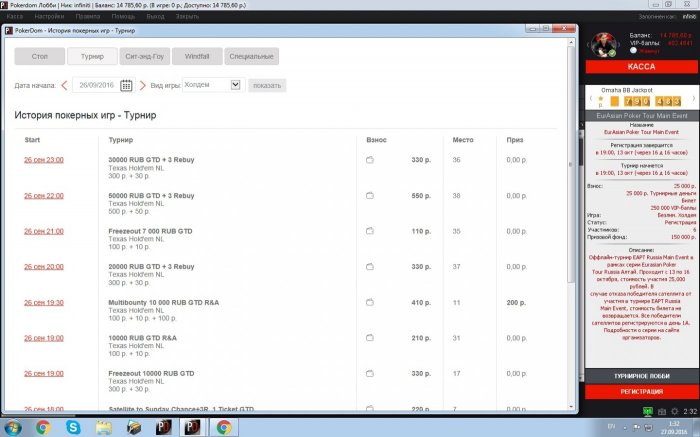The height and width of the screenshot is (437, 700).
Task: Switch to first PokerDom taskbar icon
Action: pos(164,428)
